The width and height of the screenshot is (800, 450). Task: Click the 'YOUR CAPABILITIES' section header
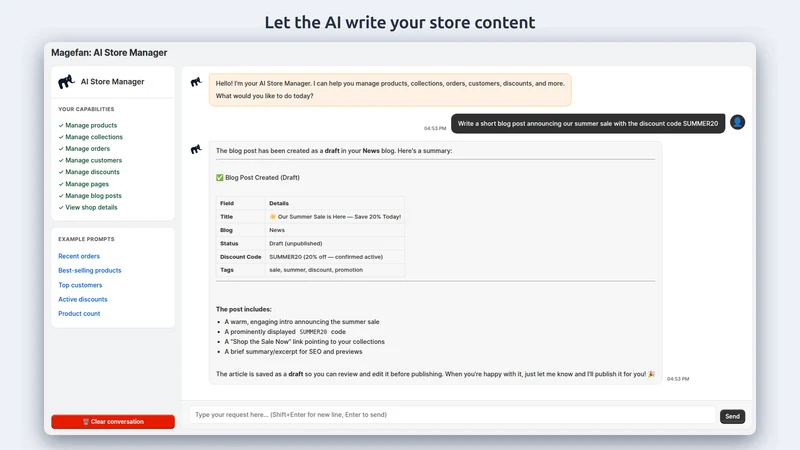(x=86, y=109)
